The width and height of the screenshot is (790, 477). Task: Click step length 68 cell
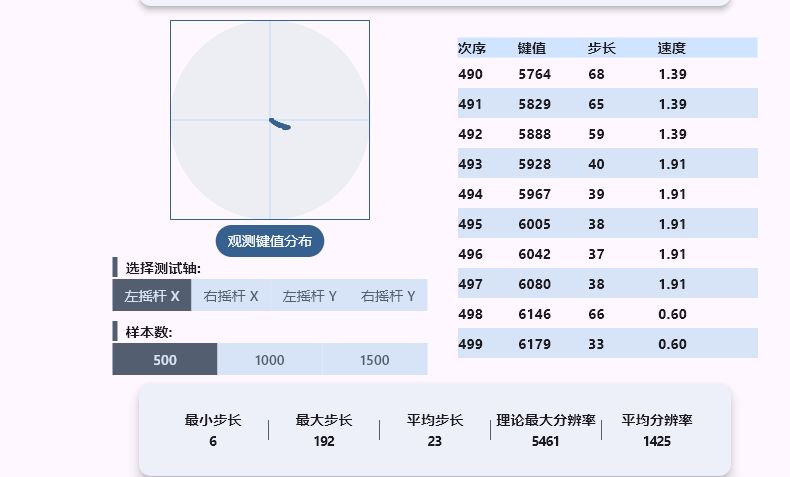point(597,74)
